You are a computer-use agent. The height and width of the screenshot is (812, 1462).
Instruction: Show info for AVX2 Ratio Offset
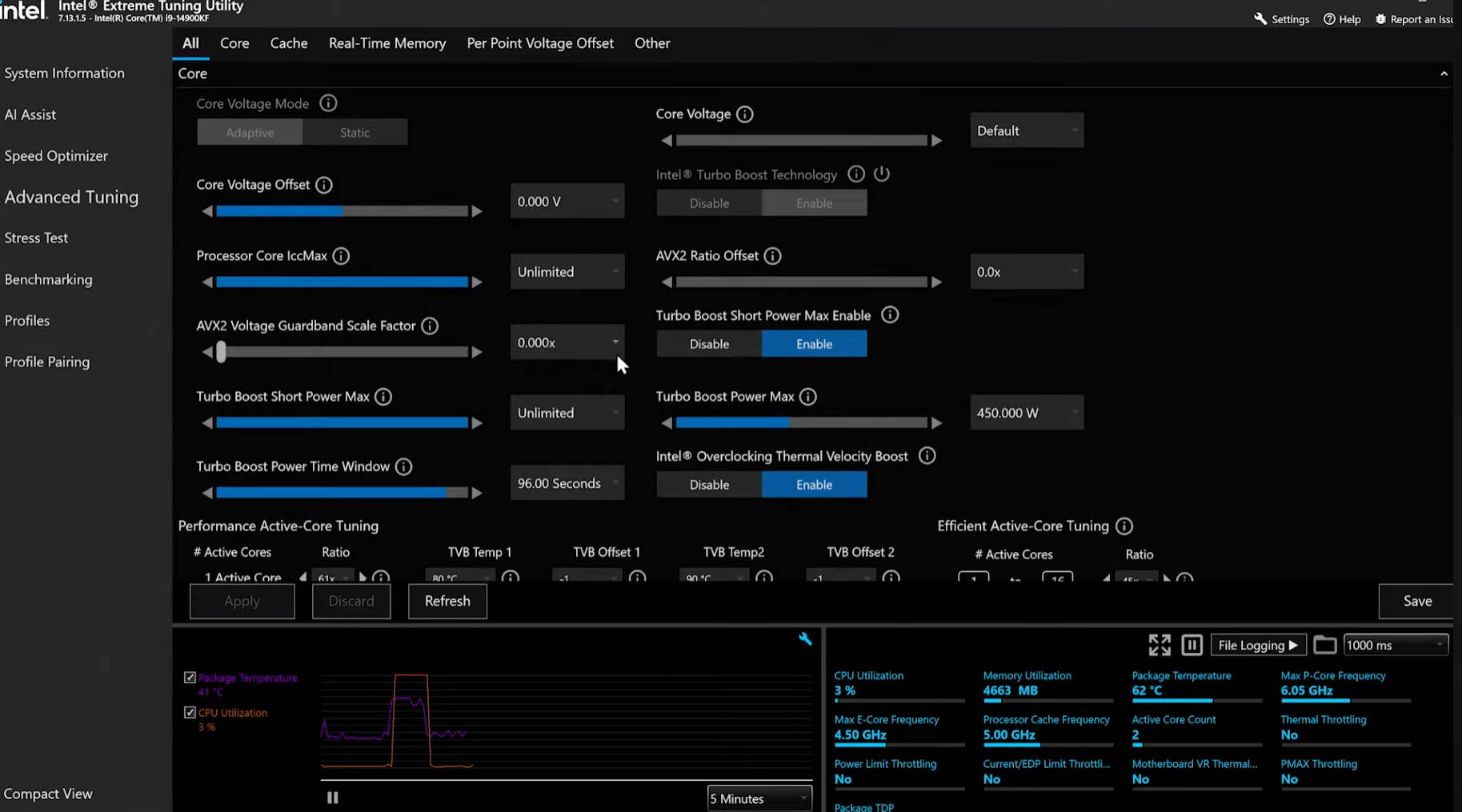(x=772, y=256)
